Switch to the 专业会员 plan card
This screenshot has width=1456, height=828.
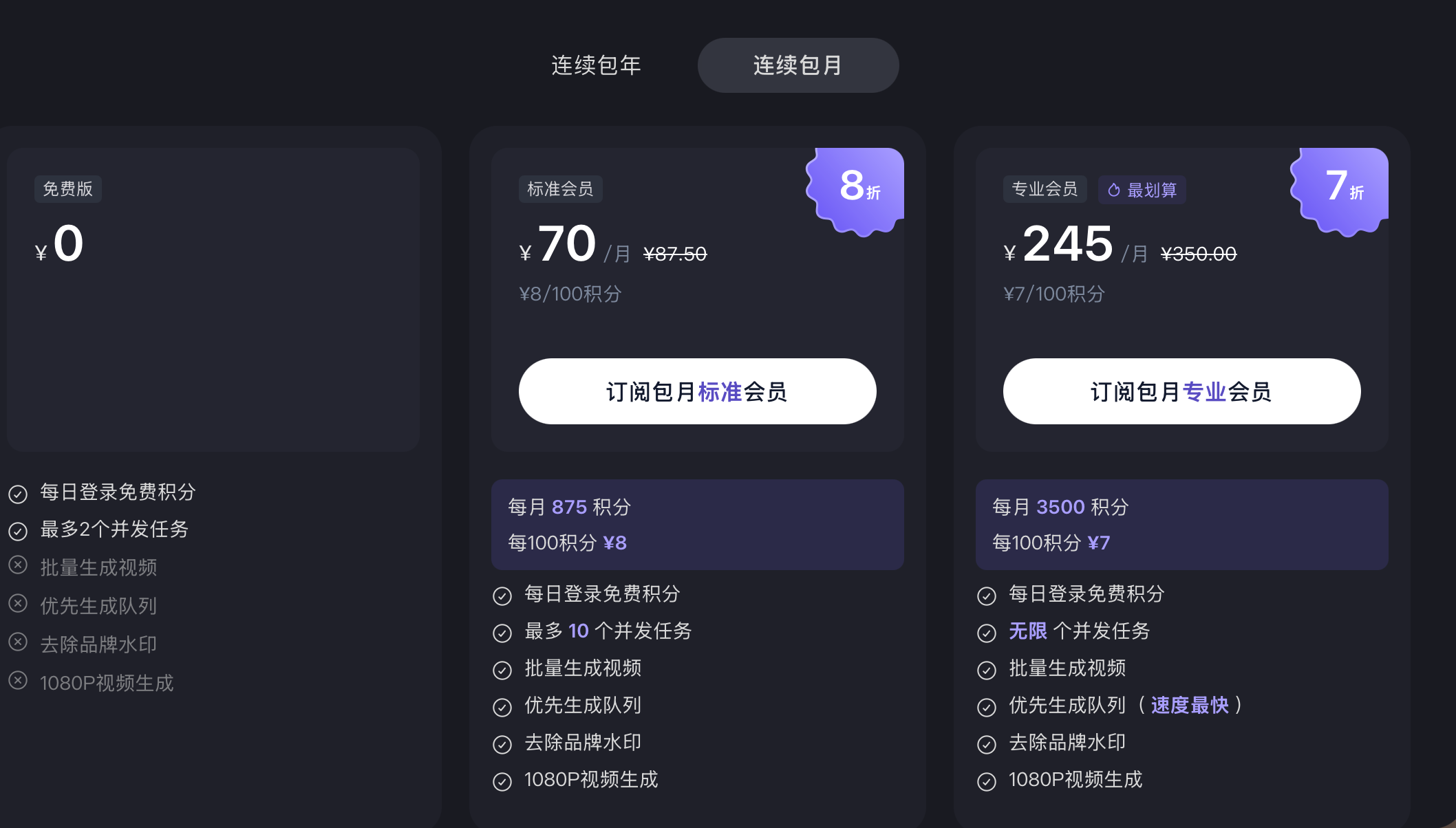click(x=1045, y=189)
